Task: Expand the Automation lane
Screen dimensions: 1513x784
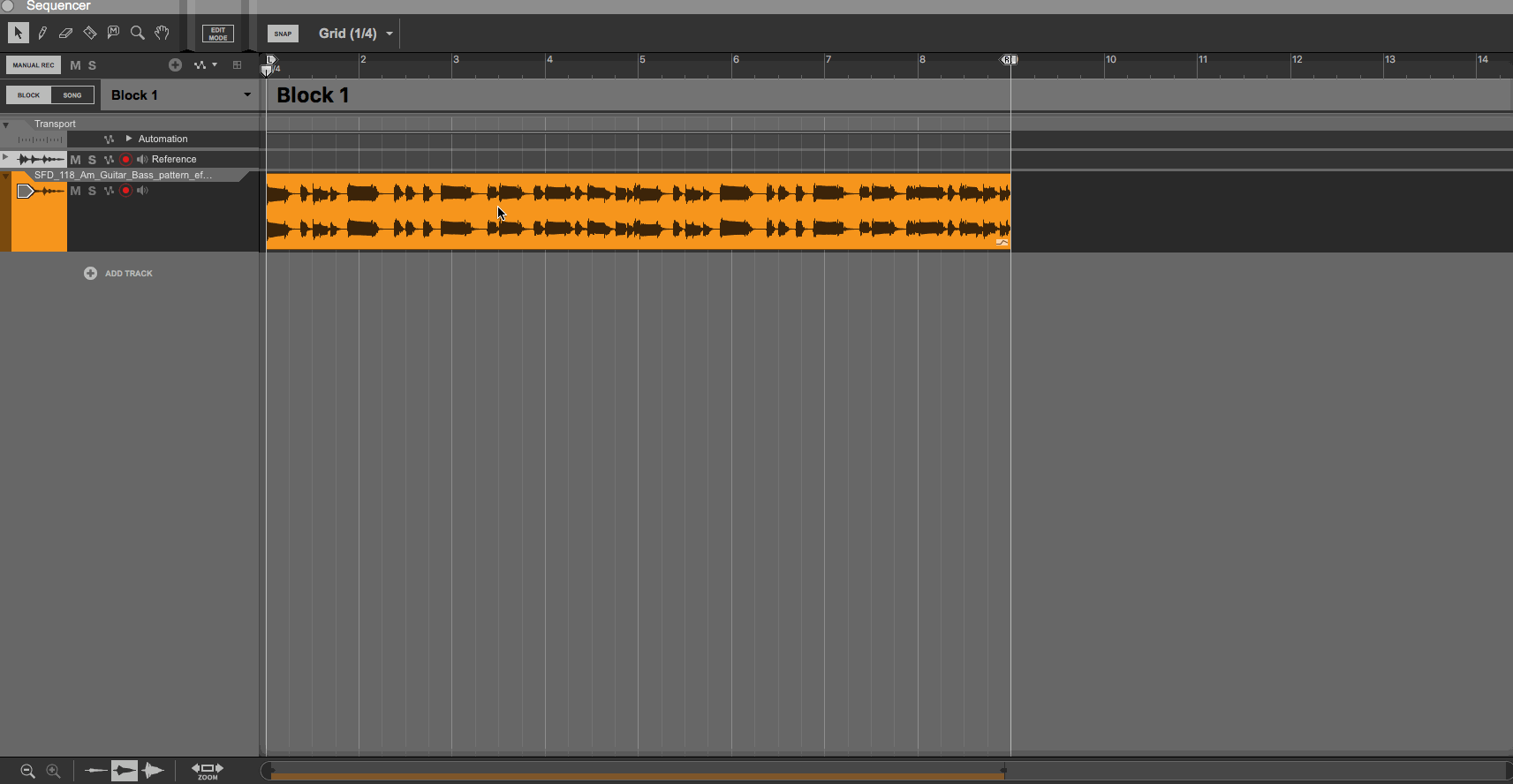Action: pos(129,139)
